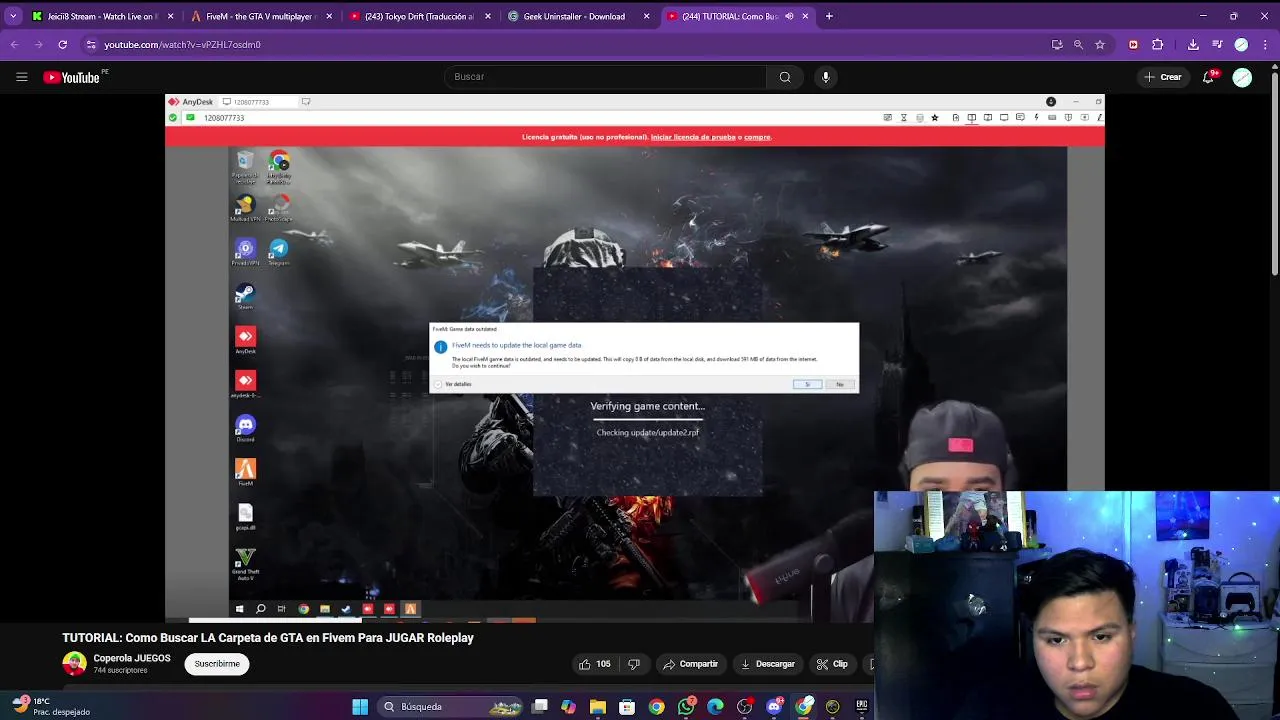The image size is (1280, 720).
Task: Open the weather widget 18°C
Action: [x=52, y=706]
